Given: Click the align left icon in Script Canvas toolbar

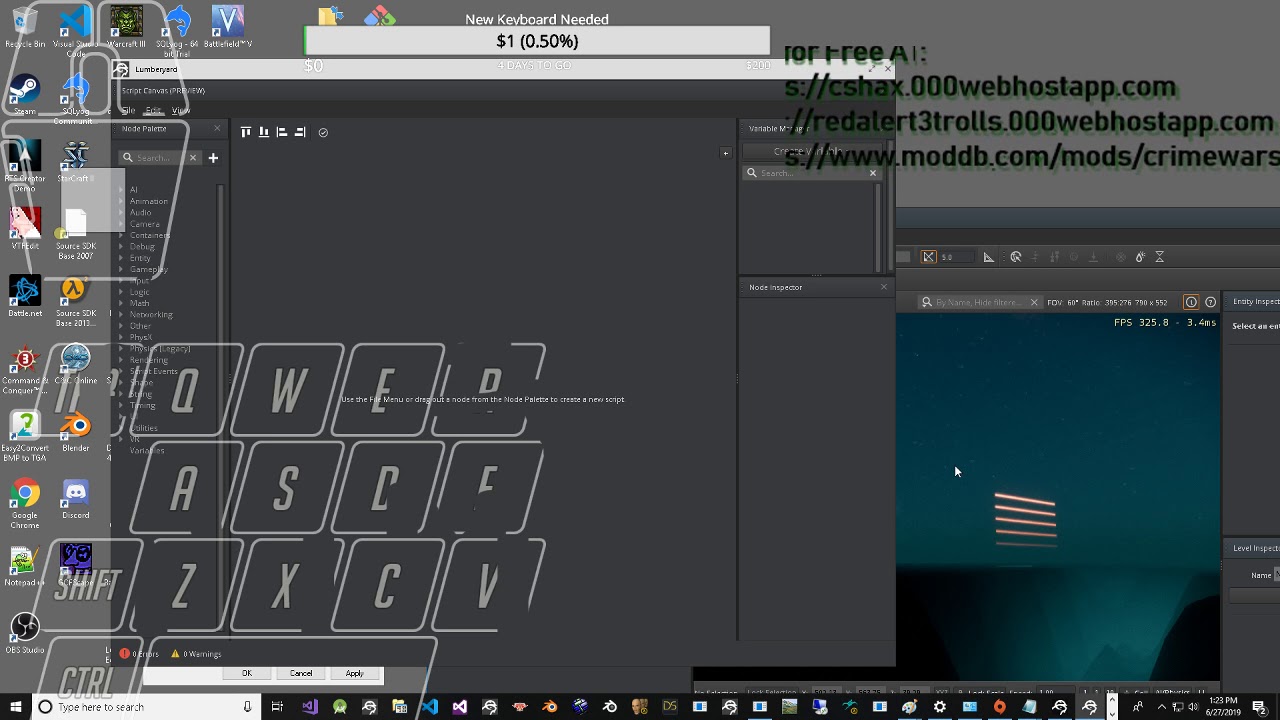Looking at the screenshot, I should (282, 132).
